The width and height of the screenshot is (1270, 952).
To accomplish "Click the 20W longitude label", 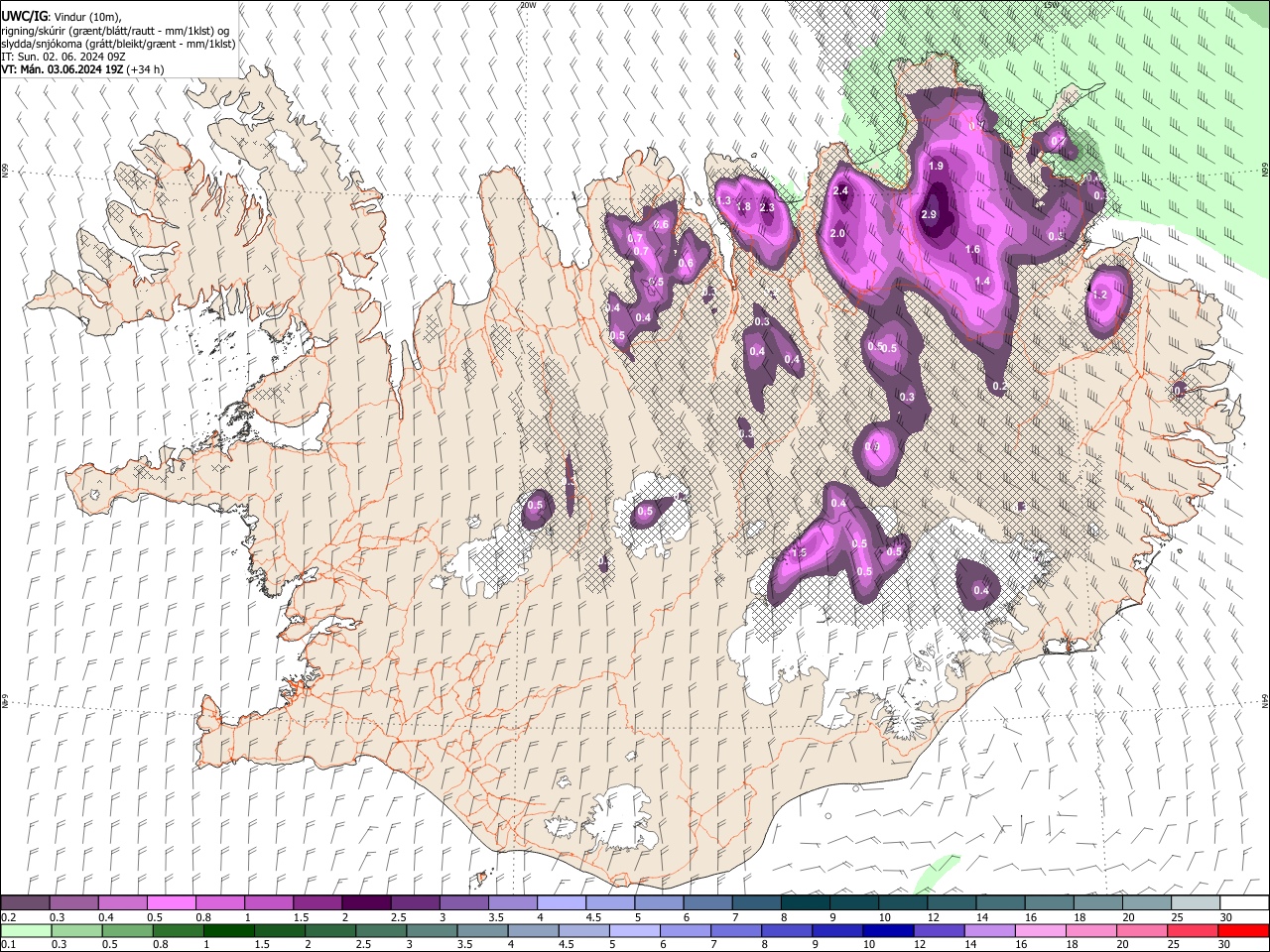I will click(x=528, y=5).
